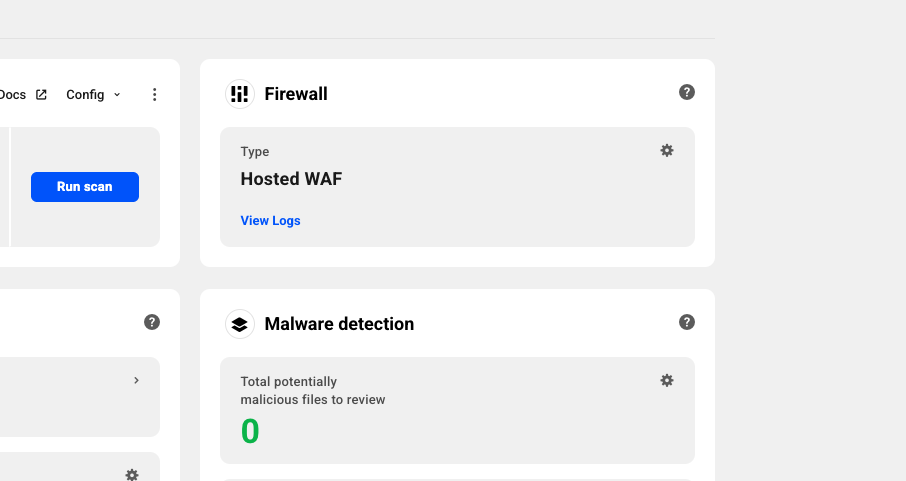Click the gear icon at the bottom left

pos(132,475)
